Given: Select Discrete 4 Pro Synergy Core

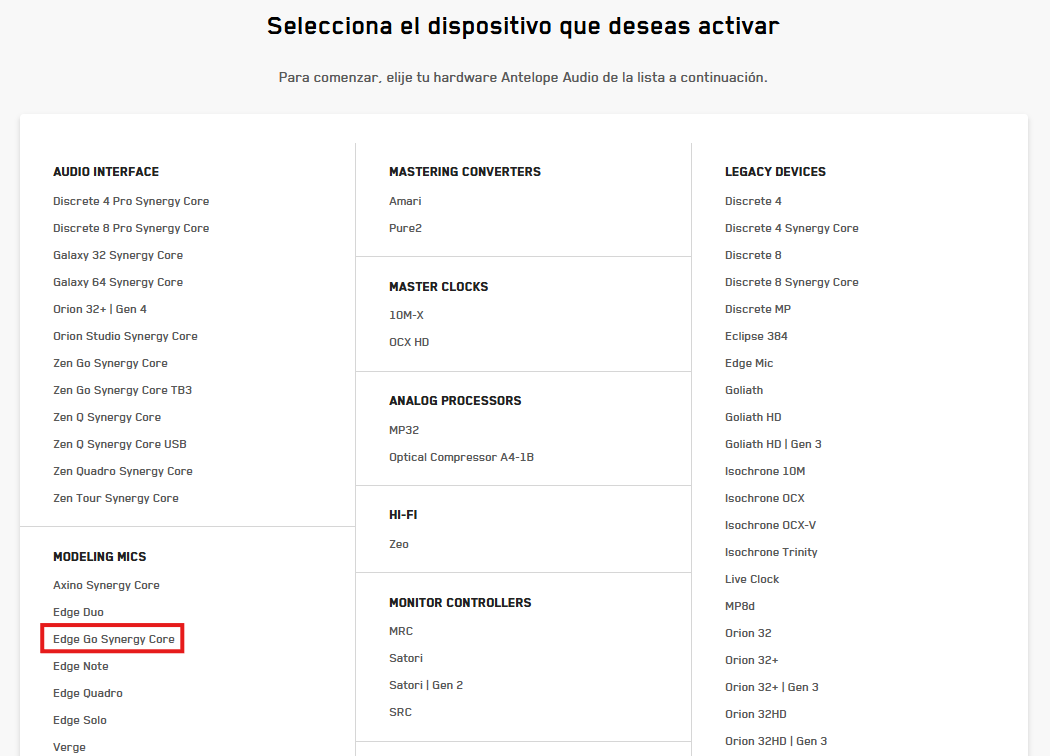Looking at the screenshot, I should [x=131, y=201].
